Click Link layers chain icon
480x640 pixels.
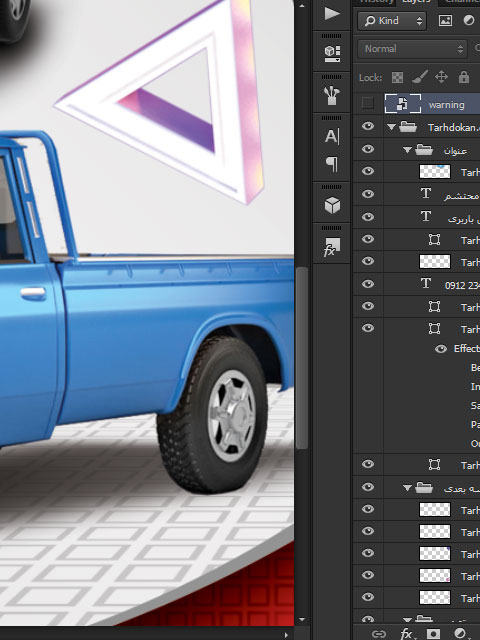coord(379,633)
